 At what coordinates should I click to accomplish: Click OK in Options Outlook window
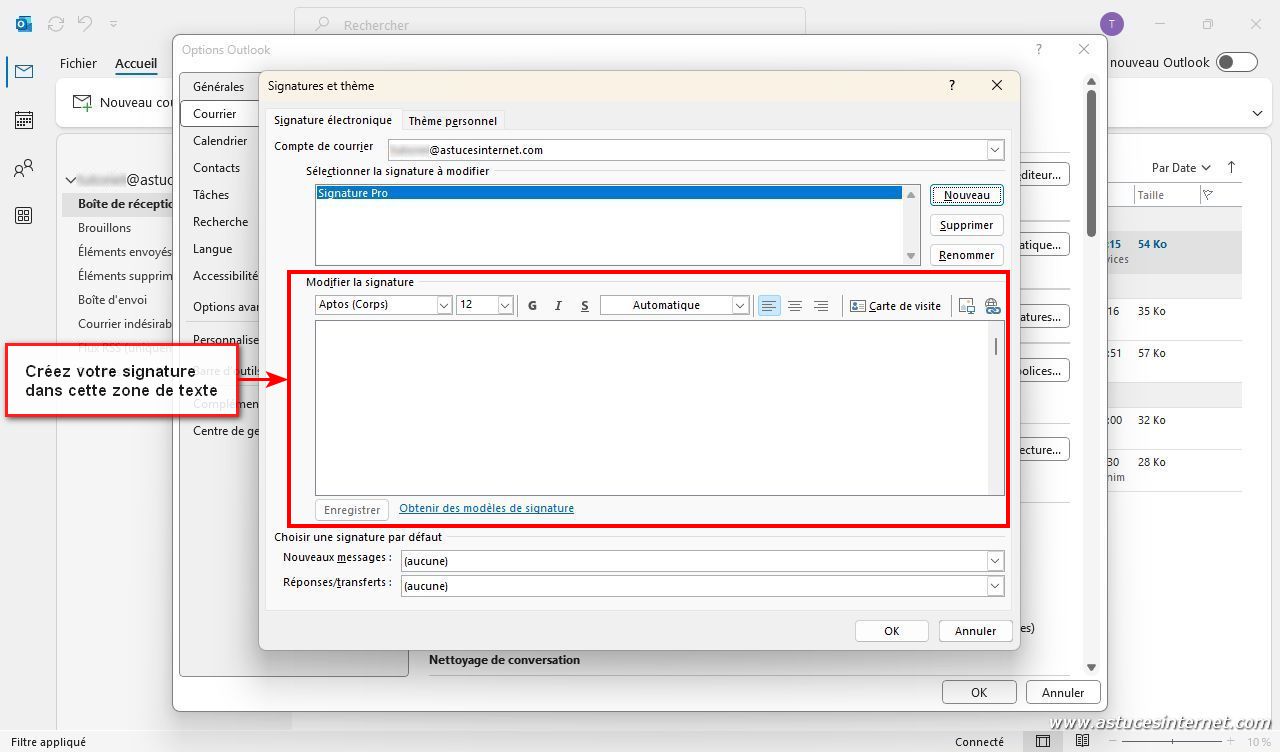click(x=979, y=692)
